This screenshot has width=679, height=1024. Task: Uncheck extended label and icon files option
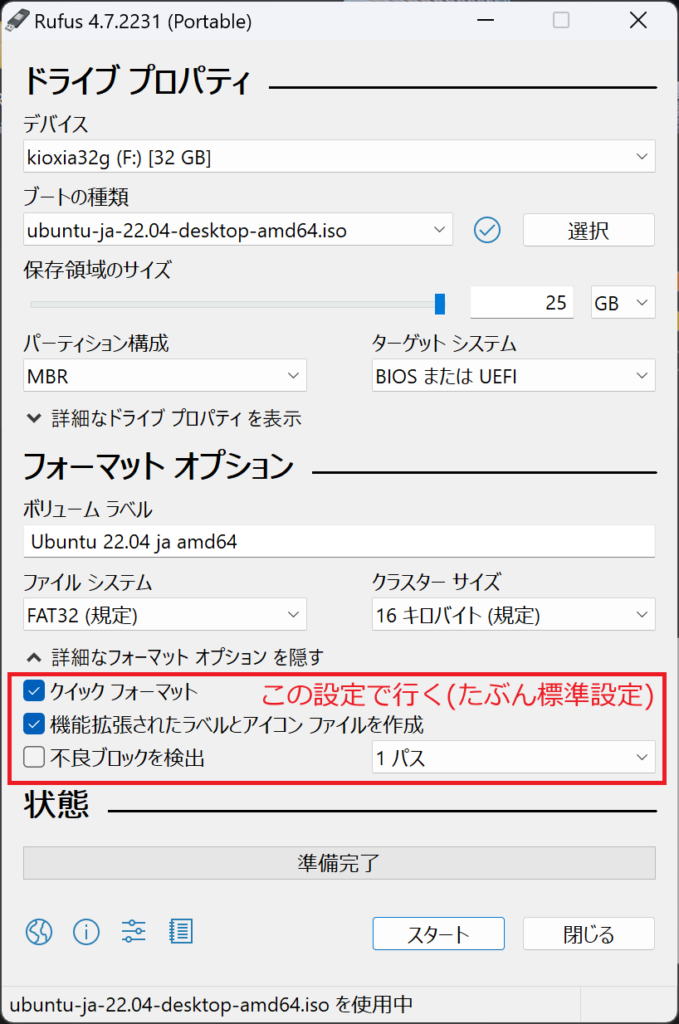pyautogui.click(x=35, y=724)
